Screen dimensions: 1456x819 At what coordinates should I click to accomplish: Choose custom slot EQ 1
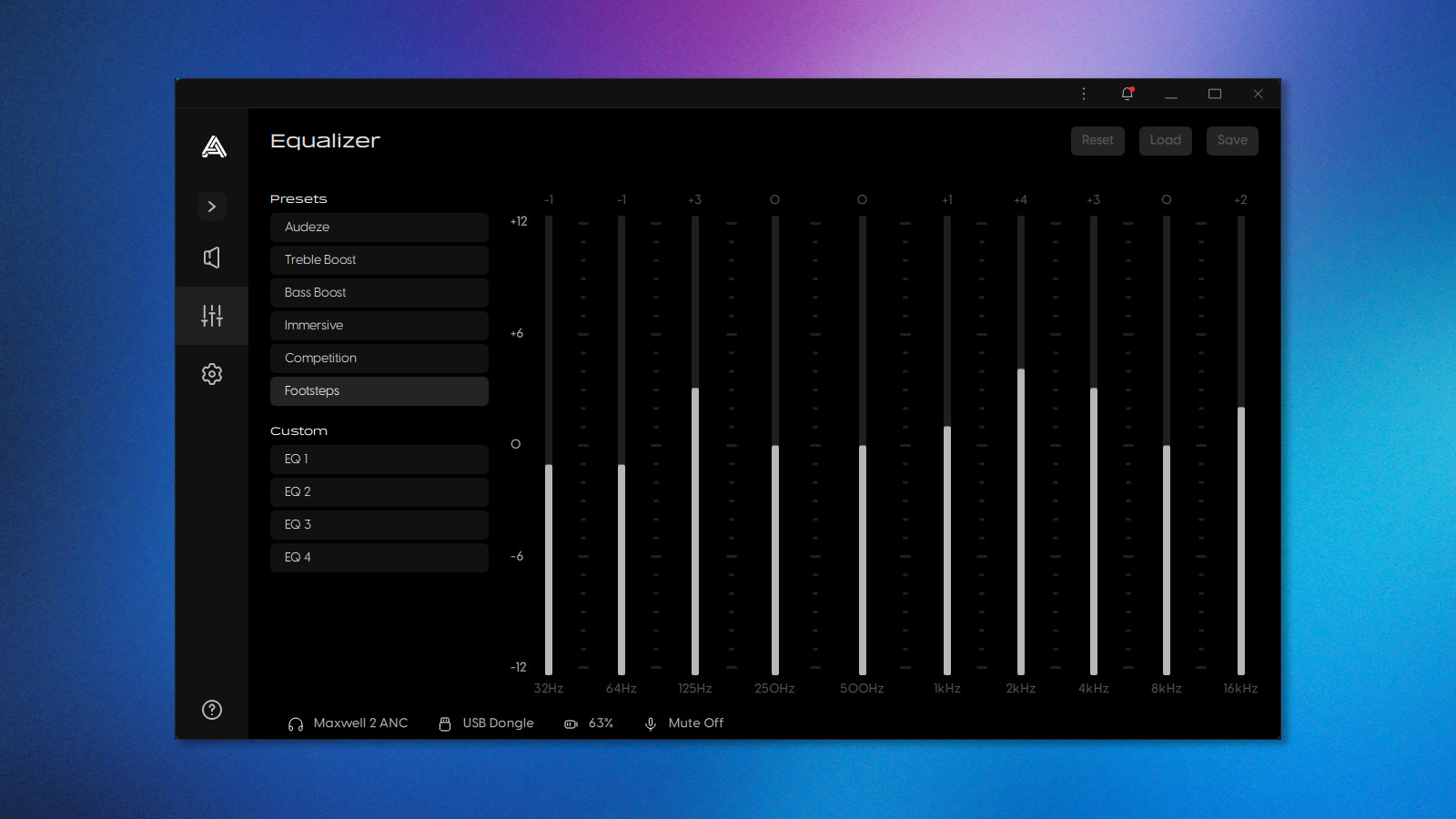pyautogui.click(x=379, y=460)
